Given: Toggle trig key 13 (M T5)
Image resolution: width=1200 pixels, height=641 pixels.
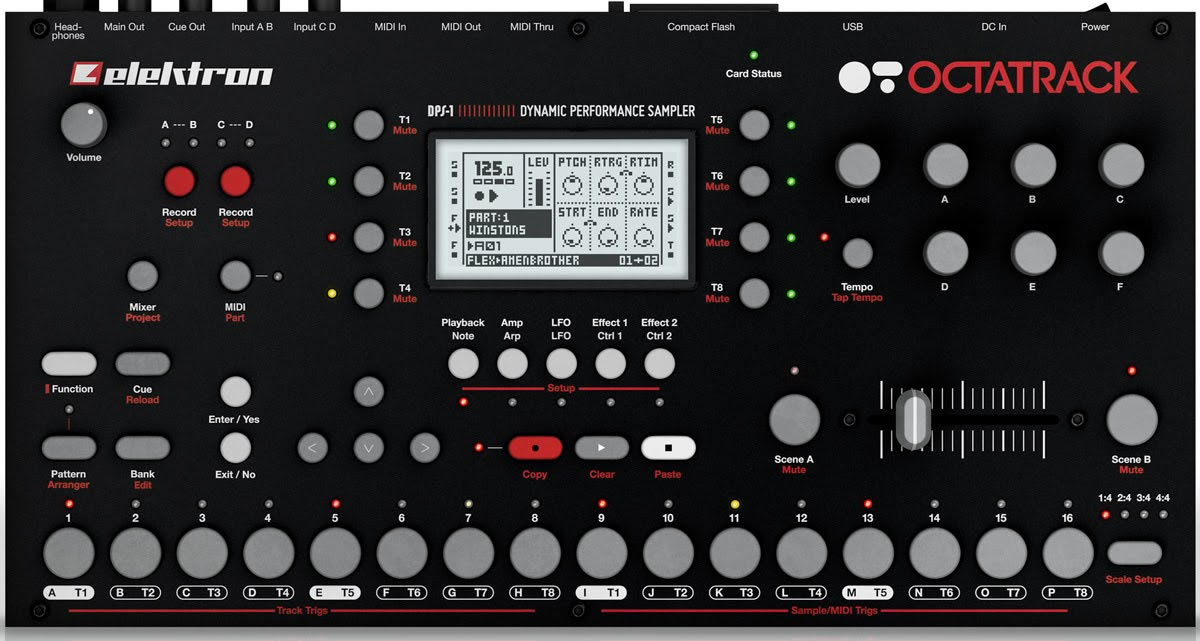Looking at the screenshot, I should [868, 553].
